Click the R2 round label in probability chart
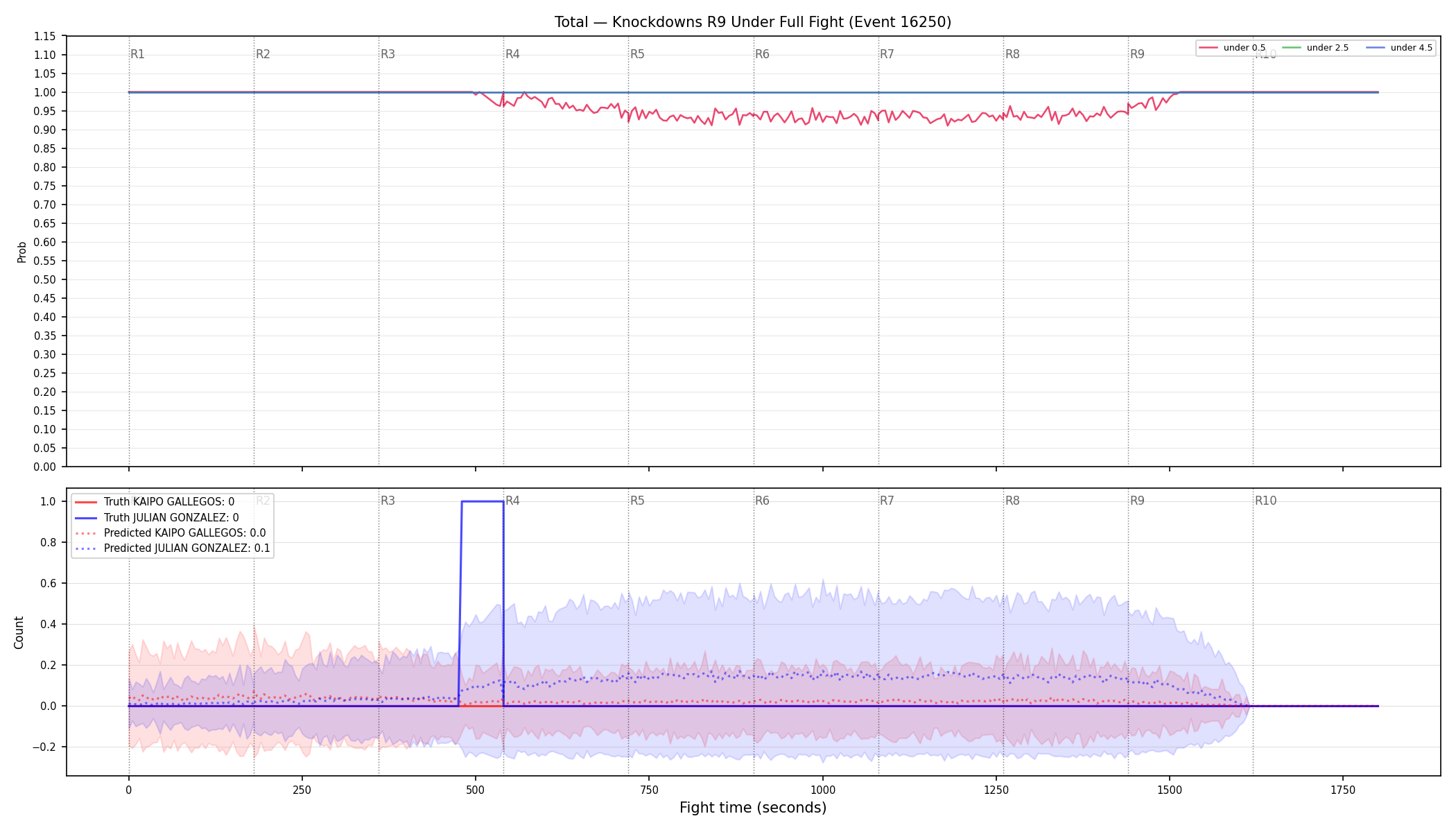Image resolution: width=1456 pixels, height=832 pixels. (x=263, y=54)
